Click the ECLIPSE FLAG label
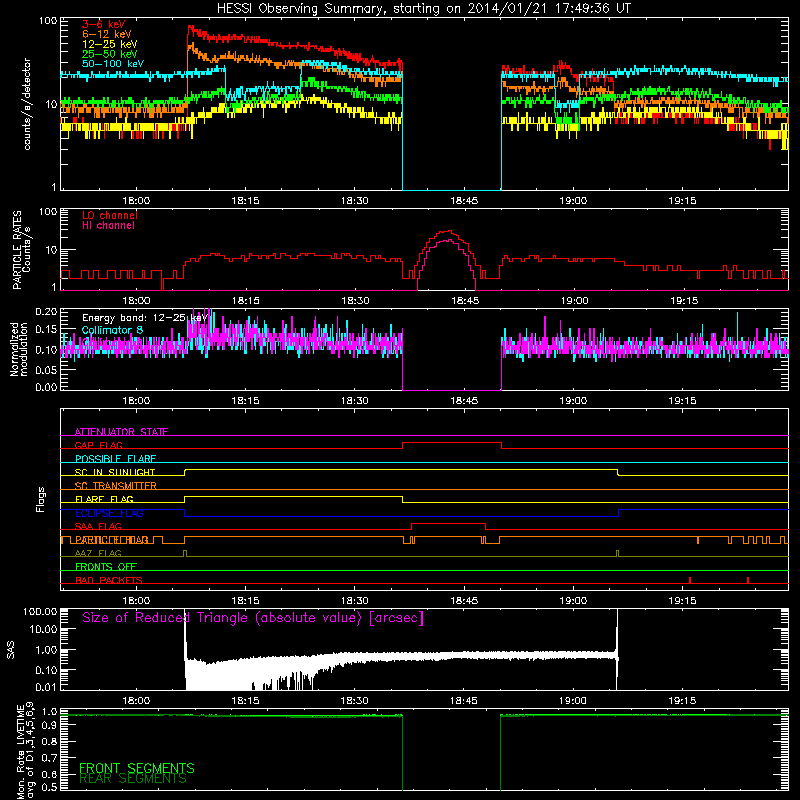The width and height of the screenshot is (800, 800). click(x=109, y=513)
